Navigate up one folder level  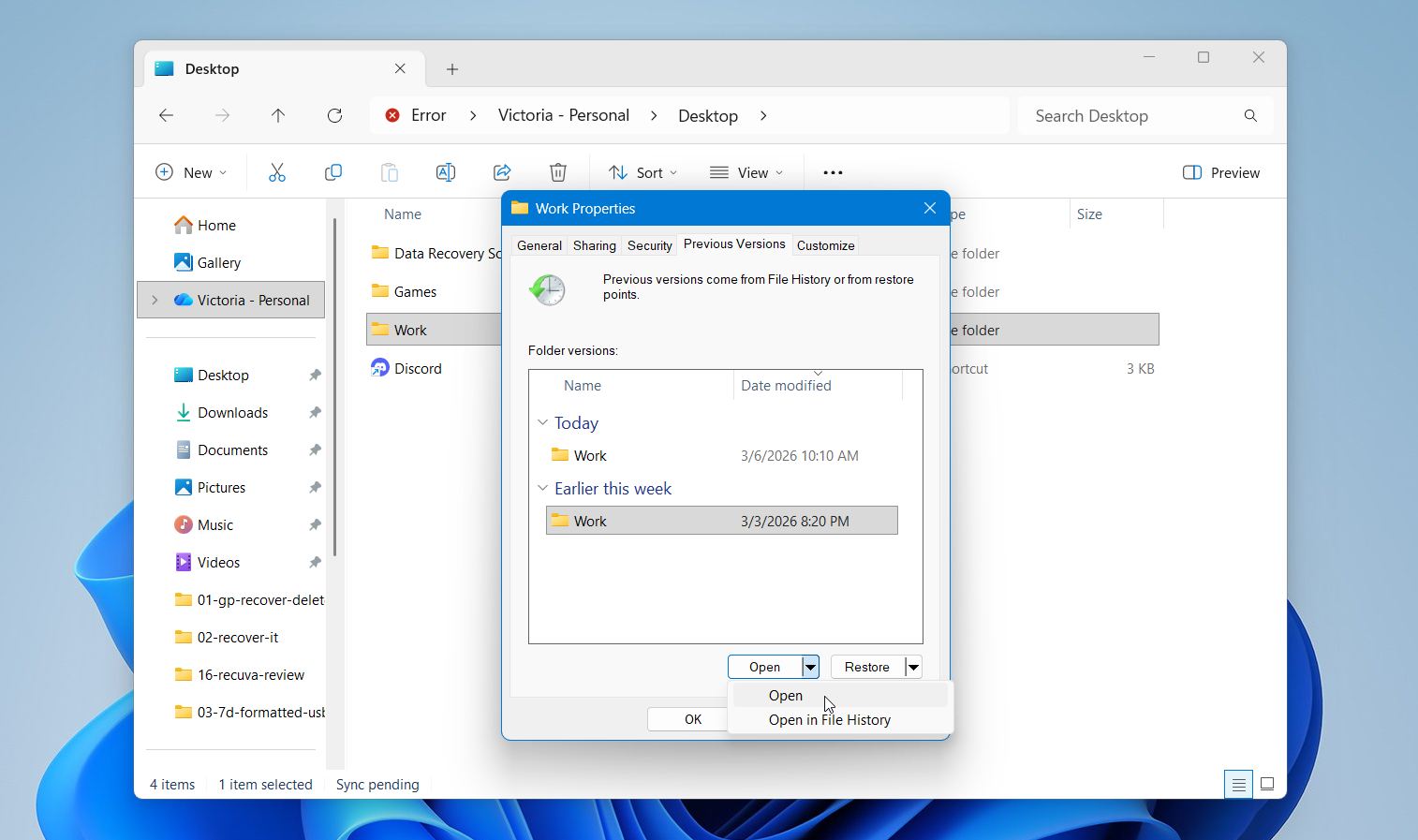(x=278, y=115)
